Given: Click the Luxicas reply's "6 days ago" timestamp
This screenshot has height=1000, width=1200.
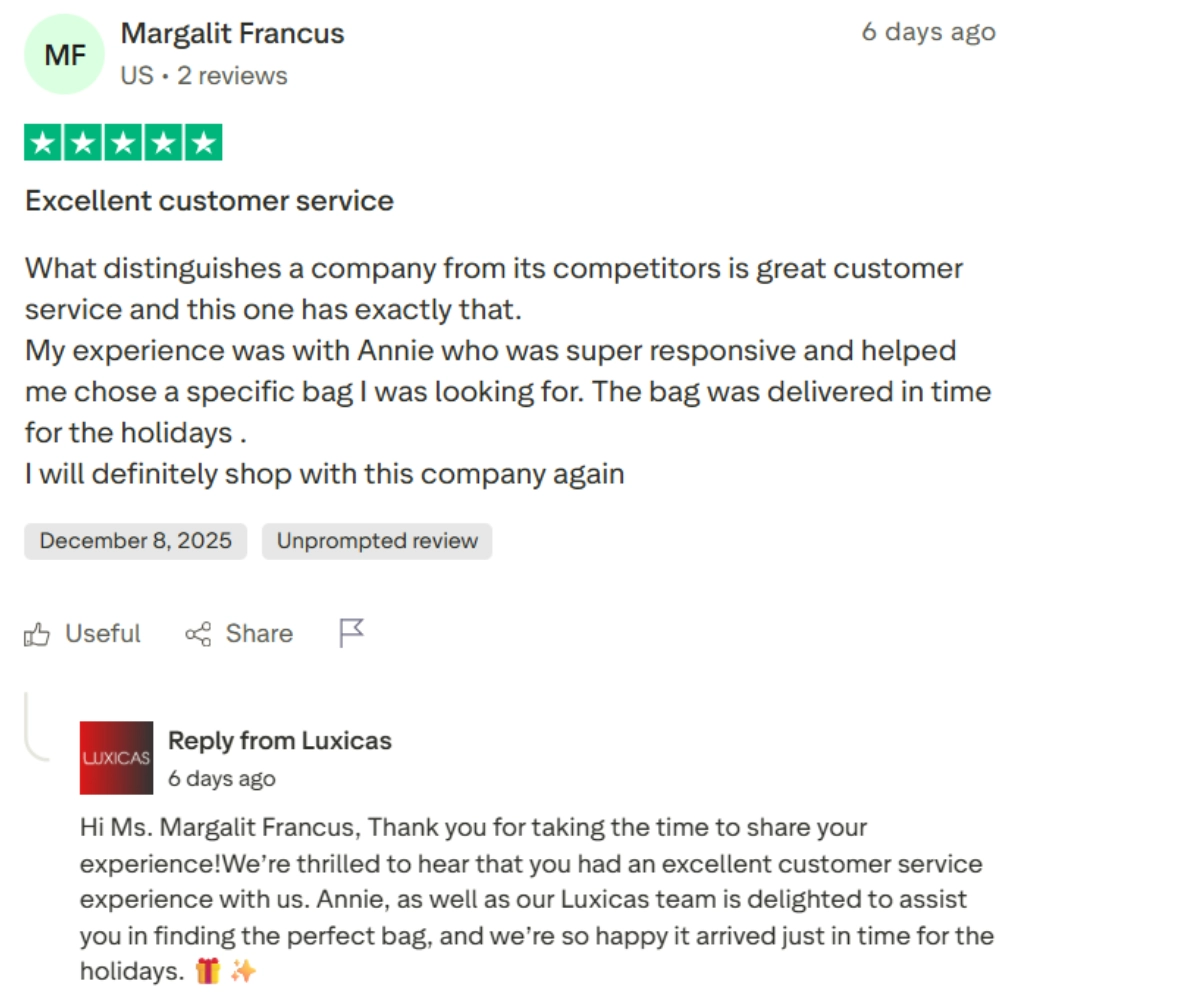Looking at the screenshot, I should tap(221, 778).
